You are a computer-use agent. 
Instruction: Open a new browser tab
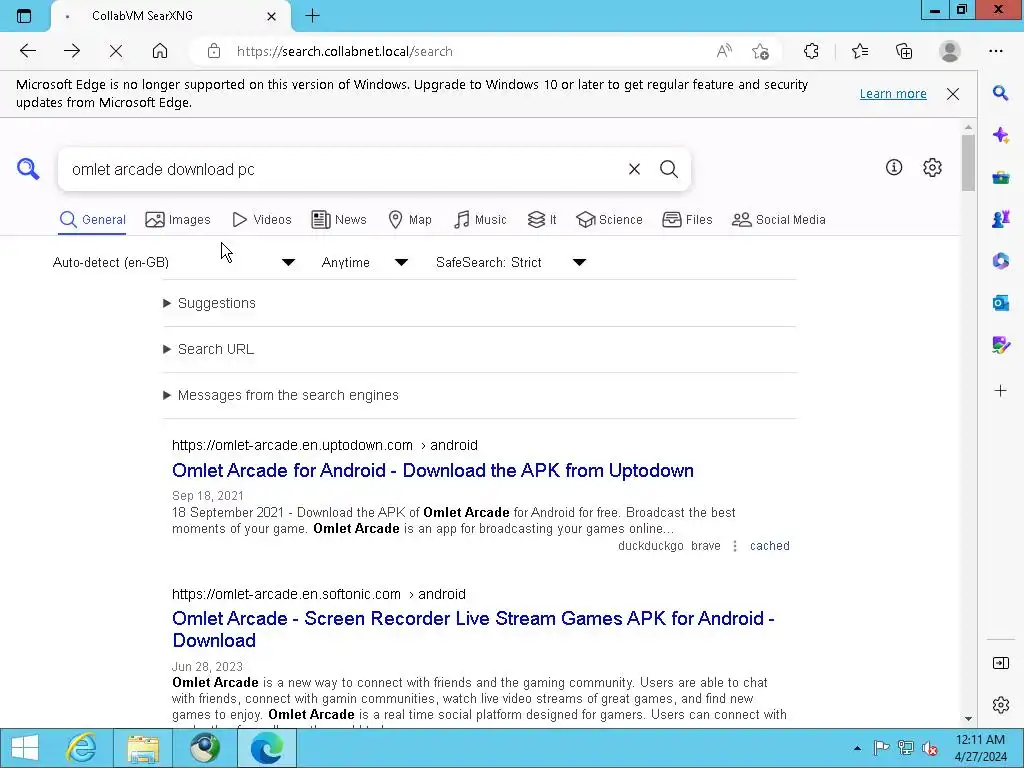(312, 16)
